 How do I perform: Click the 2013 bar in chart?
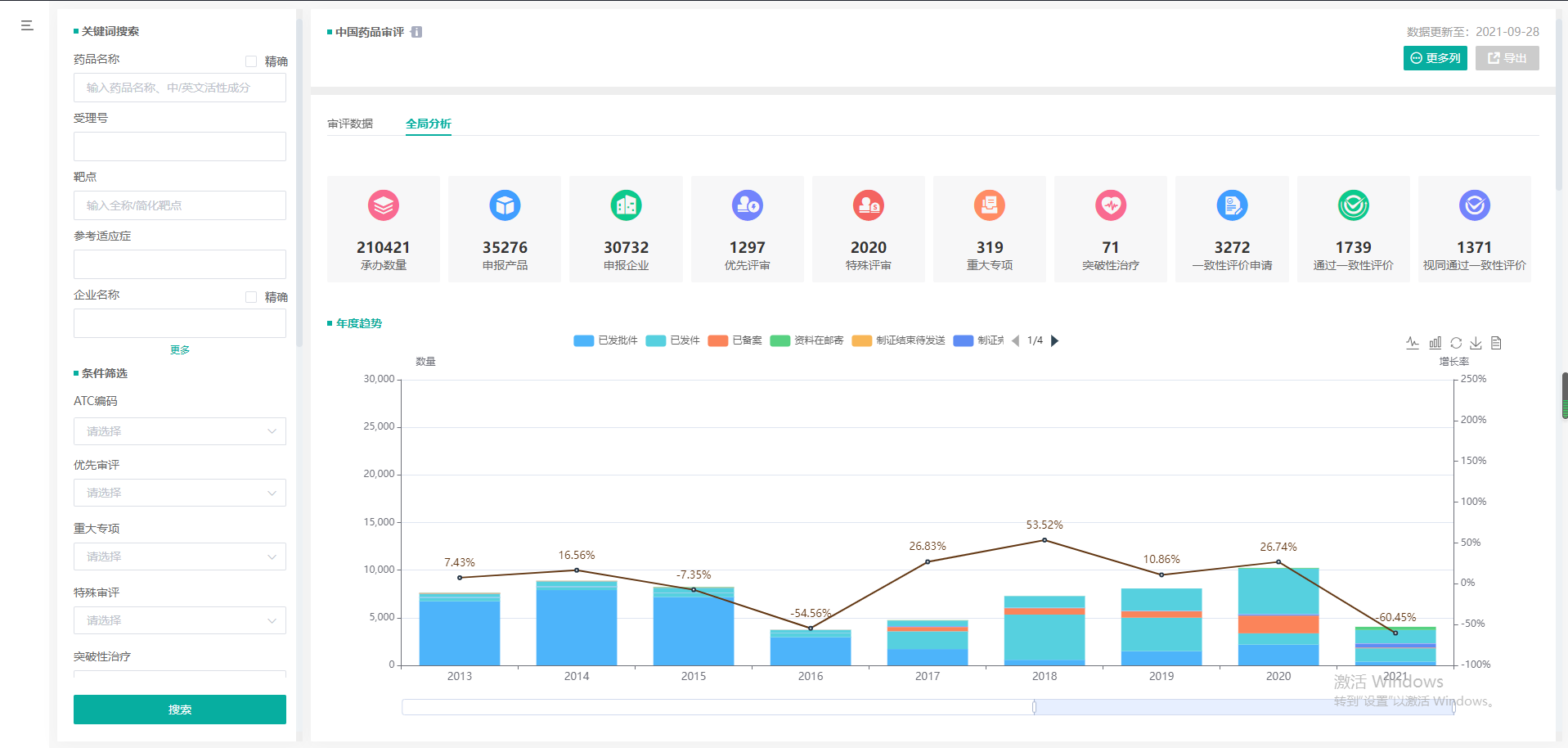(x=460, y=629)
